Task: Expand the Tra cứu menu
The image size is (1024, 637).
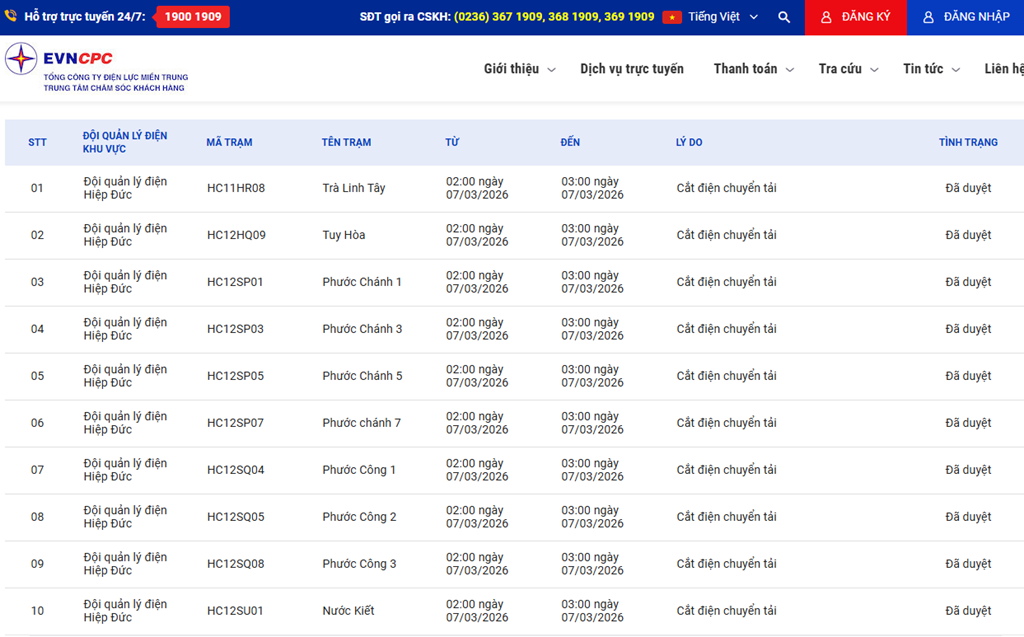Action: [x=847, y=69]
